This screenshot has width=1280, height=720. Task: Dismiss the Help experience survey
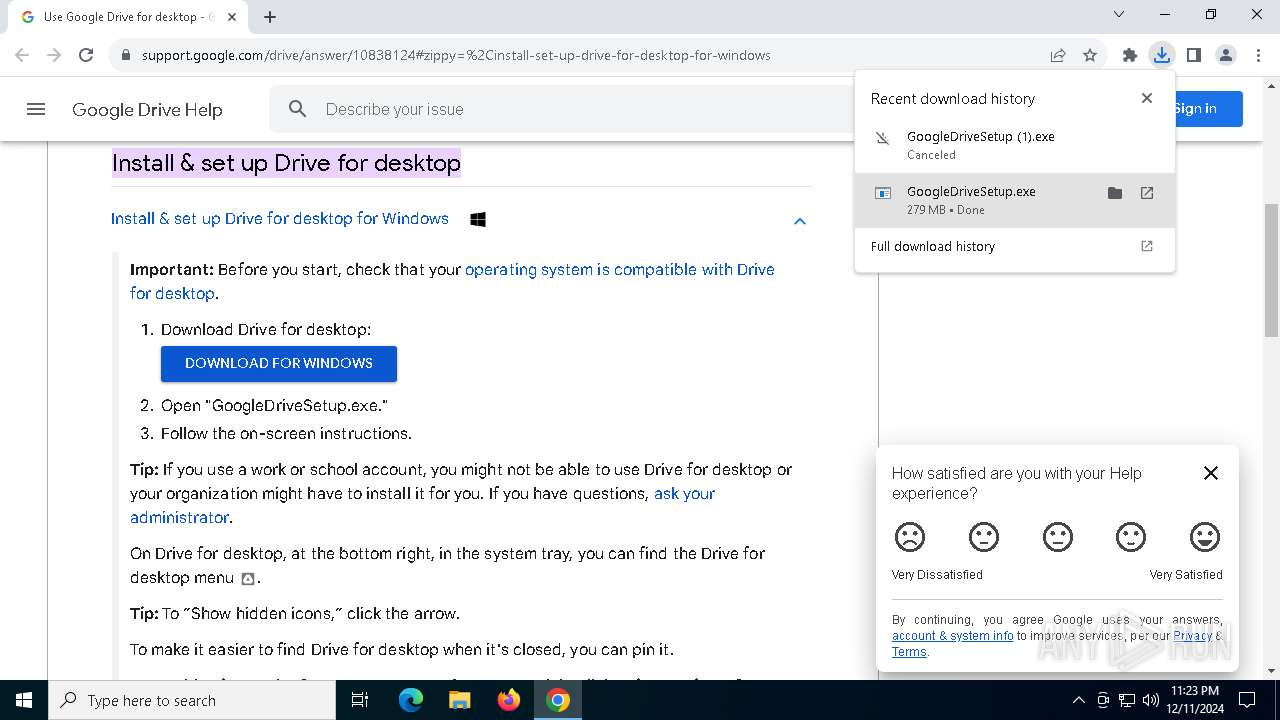1211,473
